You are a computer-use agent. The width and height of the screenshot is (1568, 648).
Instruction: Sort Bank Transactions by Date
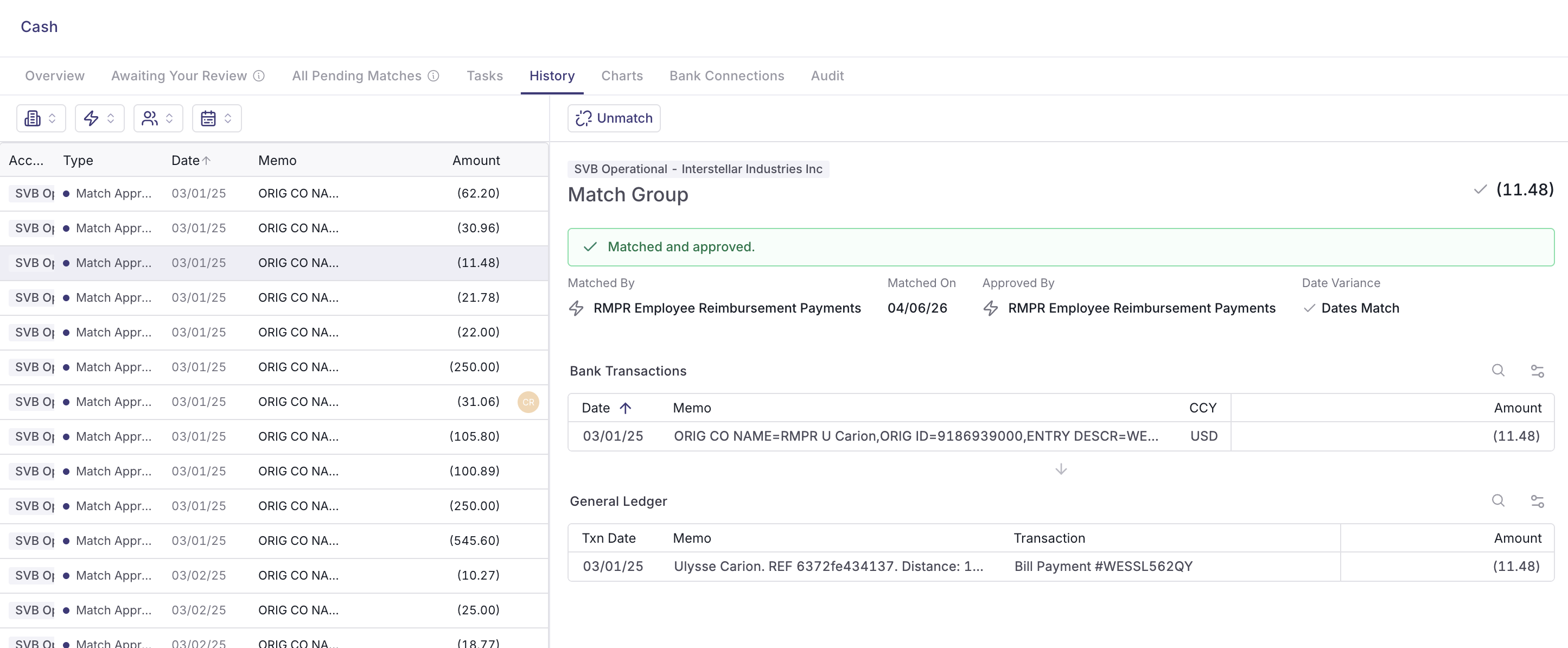click(x=606, y=408)
